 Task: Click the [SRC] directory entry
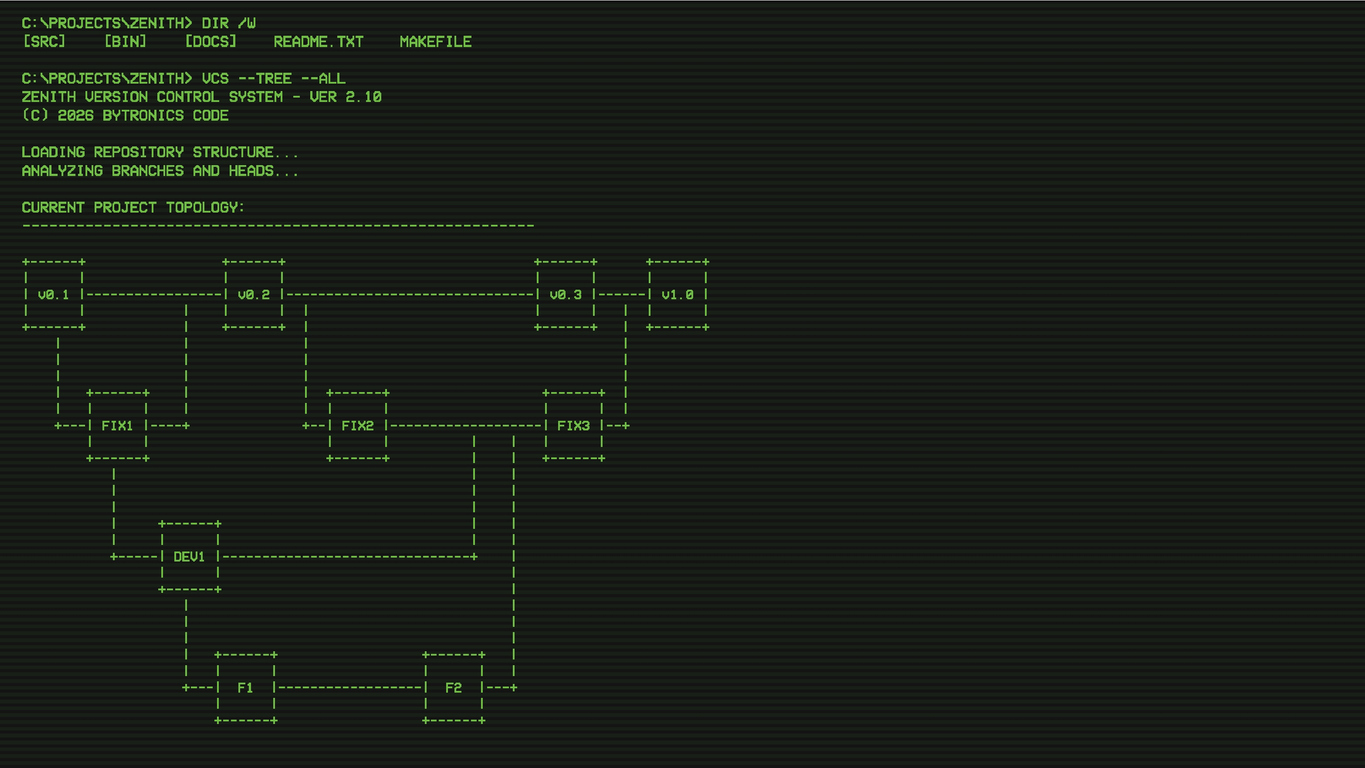[x=44, y=42]
